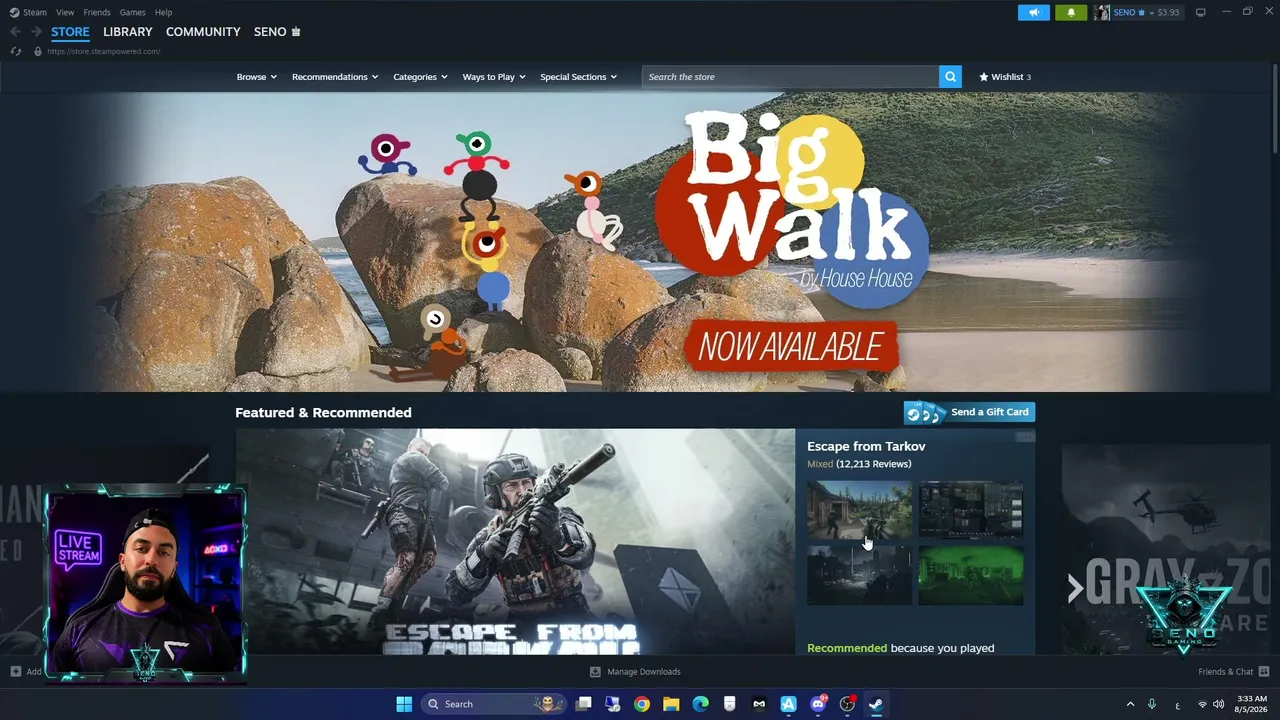Screen dimensions: 1280x720
Task: Click the Send a Gift Card button
Action: 970,412
